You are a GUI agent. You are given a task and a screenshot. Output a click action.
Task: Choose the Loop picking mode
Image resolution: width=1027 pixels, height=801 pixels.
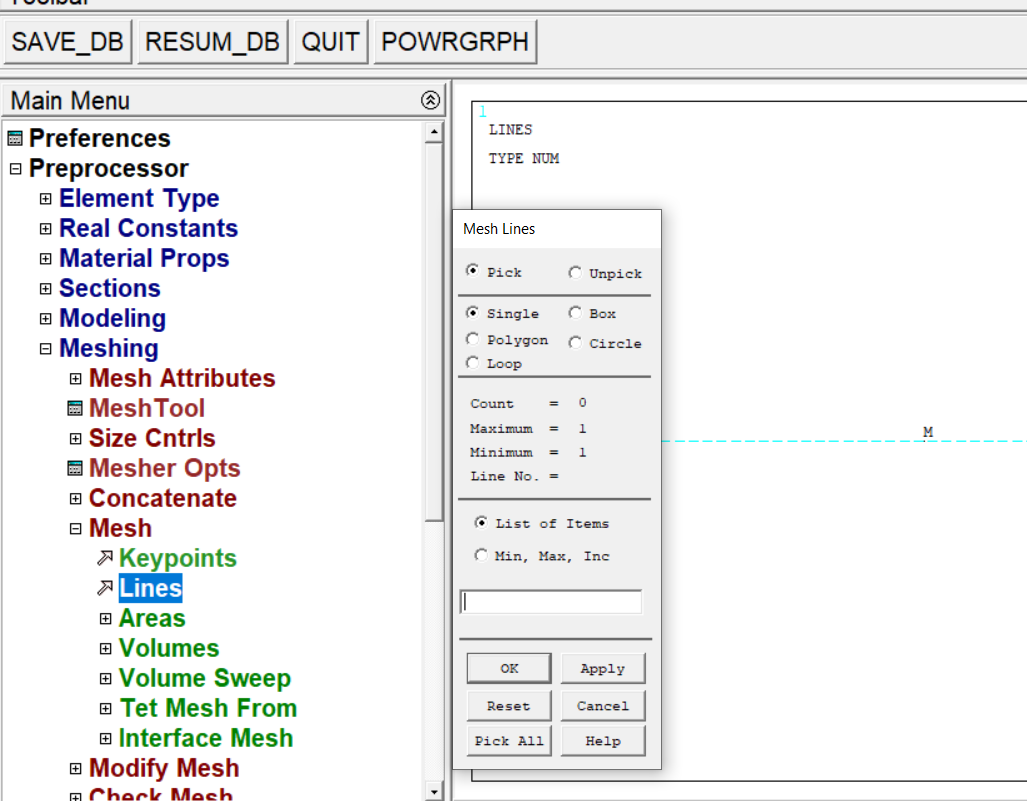[472, 362]
